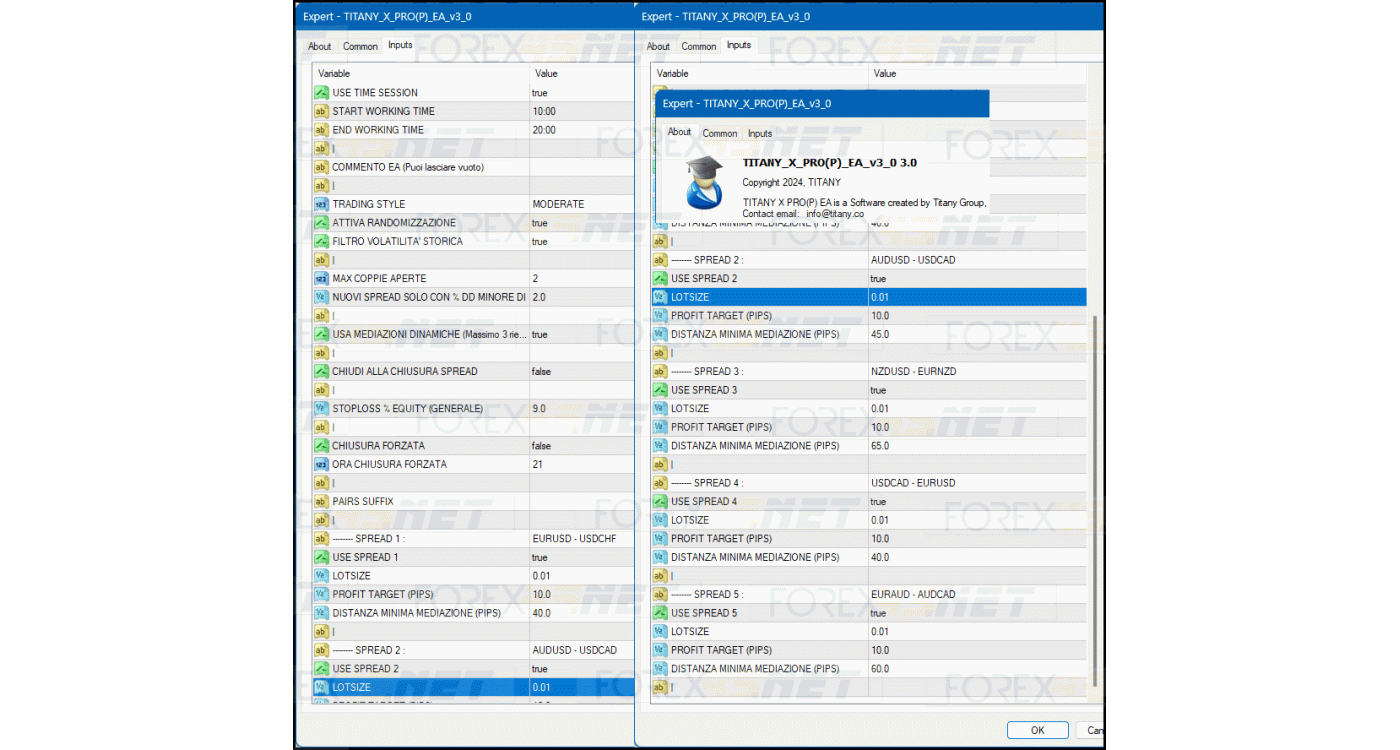Click the integer icon beside MAX COPPIE APERTE
The width and height of the screenshot is (1400, 750).
(x=321, y=278)
